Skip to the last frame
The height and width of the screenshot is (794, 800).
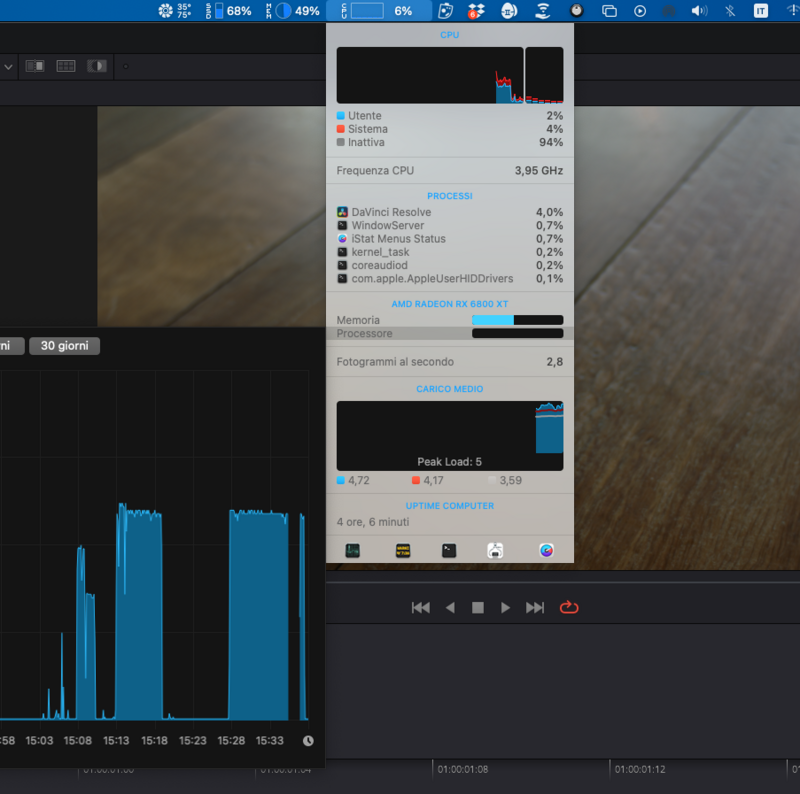coord(535,607)
